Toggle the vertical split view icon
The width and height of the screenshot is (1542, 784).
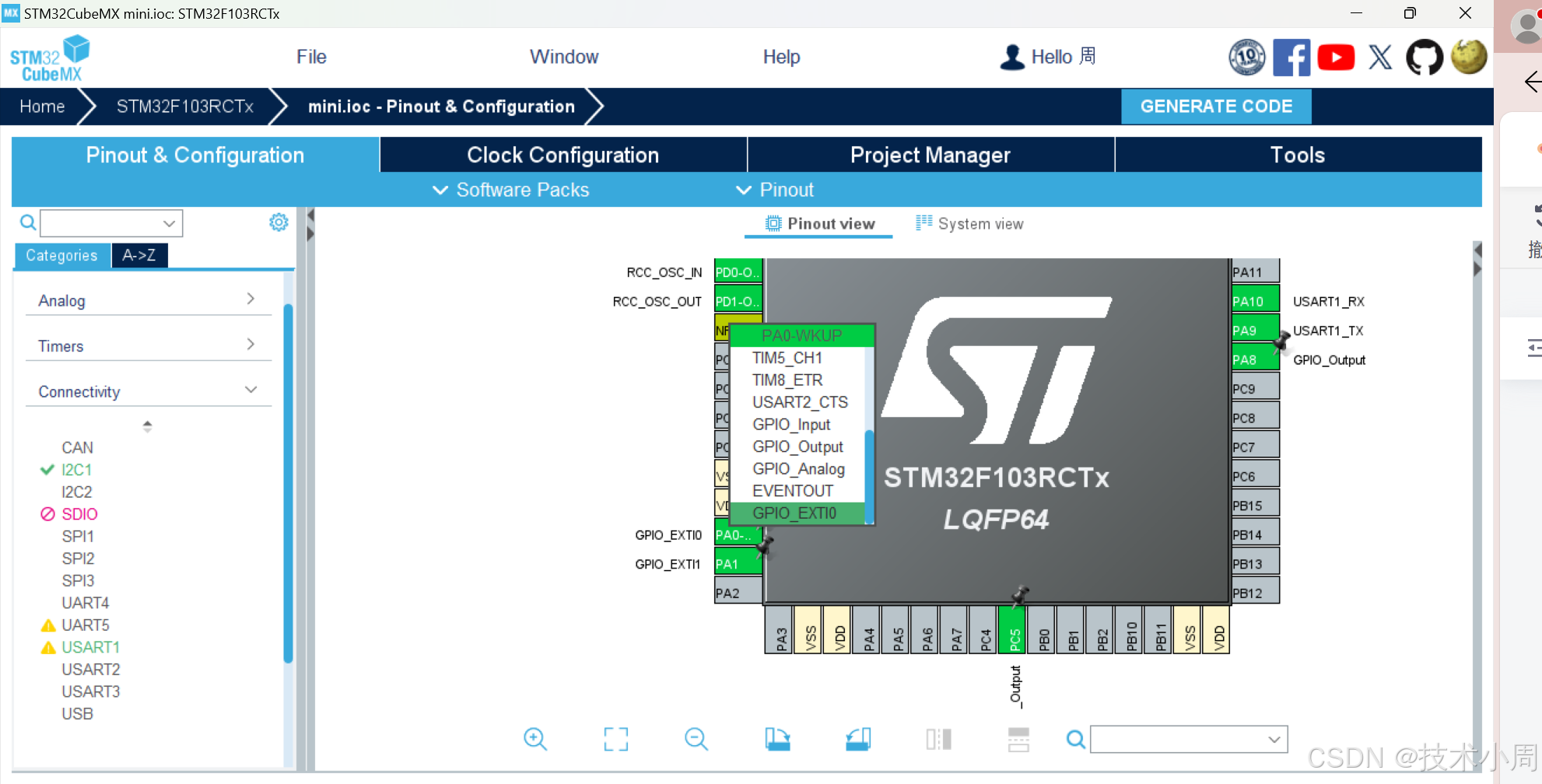tap(938, 739)
